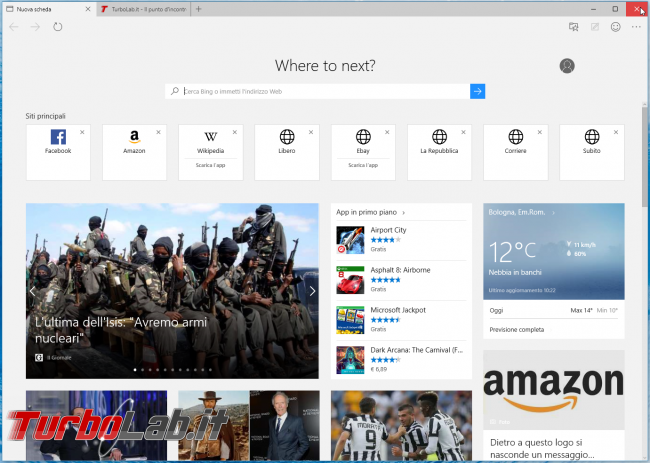Click the user profile avatar icon
The image size is (650, 463).
(567, 65)
